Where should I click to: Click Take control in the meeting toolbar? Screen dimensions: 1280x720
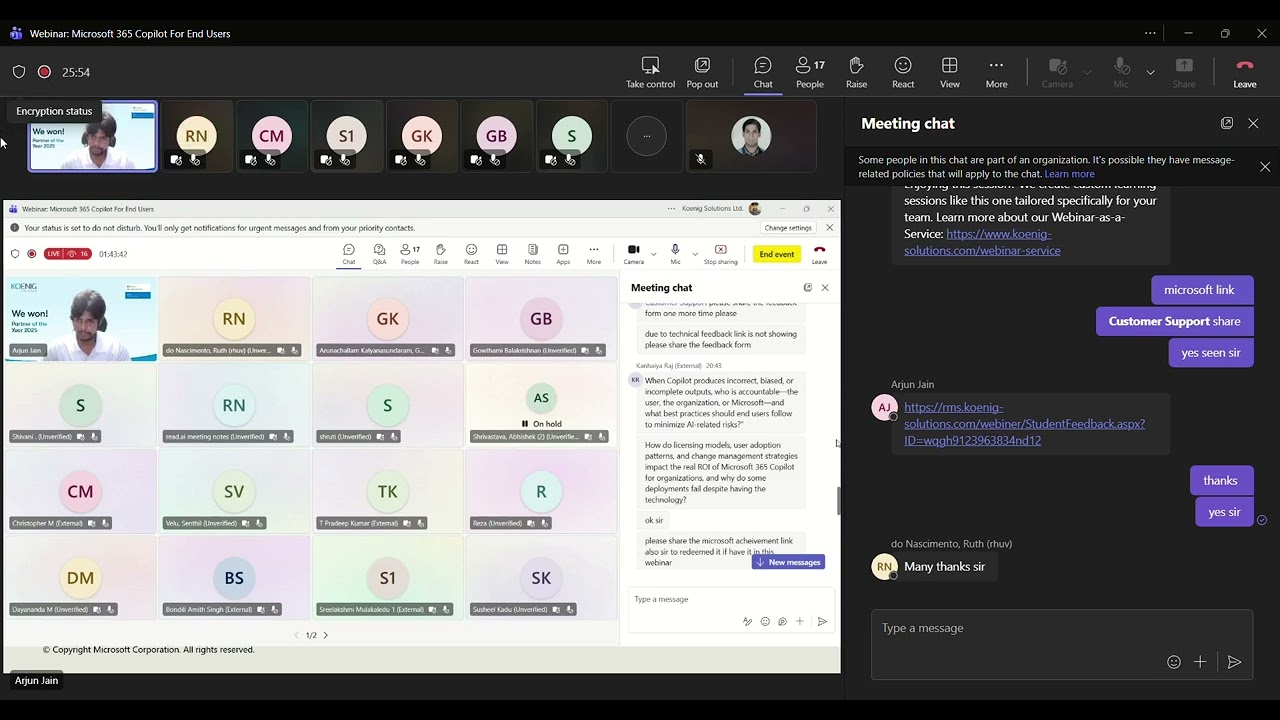[x=650, y=72]
